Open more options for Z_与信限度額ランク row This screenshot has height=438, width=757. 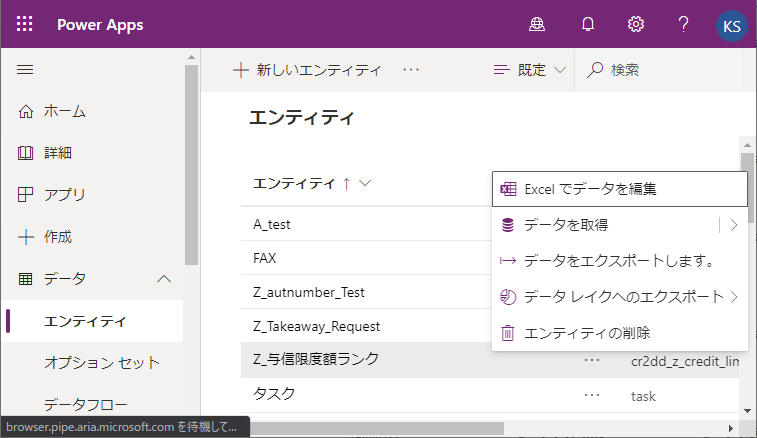[x=592, y=360]
